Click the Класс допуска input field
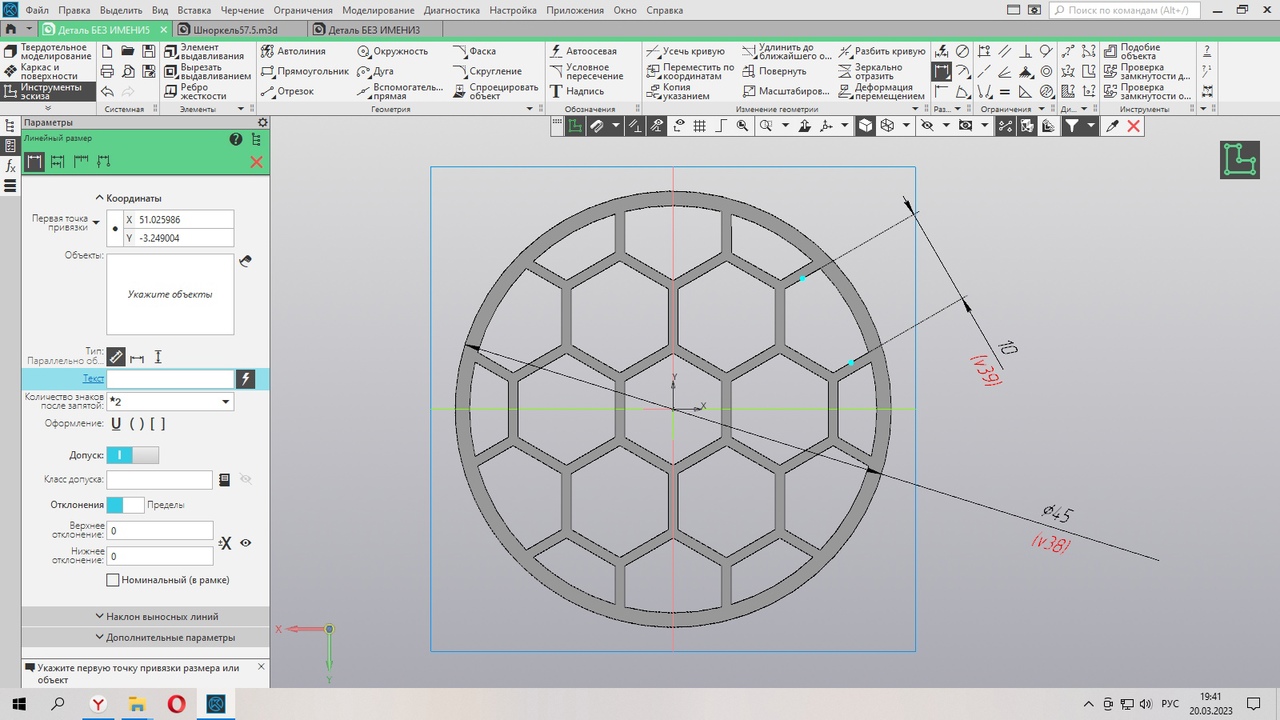This screenshot has width=1280, height=720. tap(160, 480)
